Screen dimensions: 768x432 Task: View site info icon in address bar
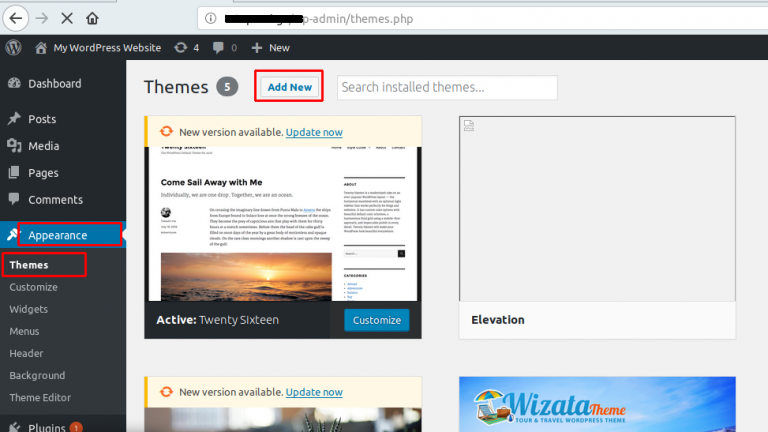(x=211, y=19)
